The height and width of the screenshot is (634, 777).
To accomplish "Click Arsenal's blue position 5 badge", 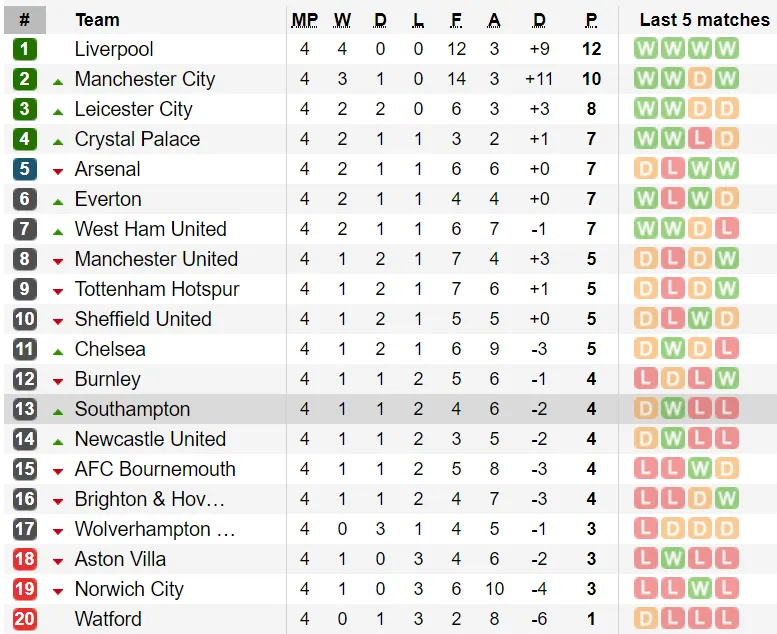I will (x=25, y=169).
